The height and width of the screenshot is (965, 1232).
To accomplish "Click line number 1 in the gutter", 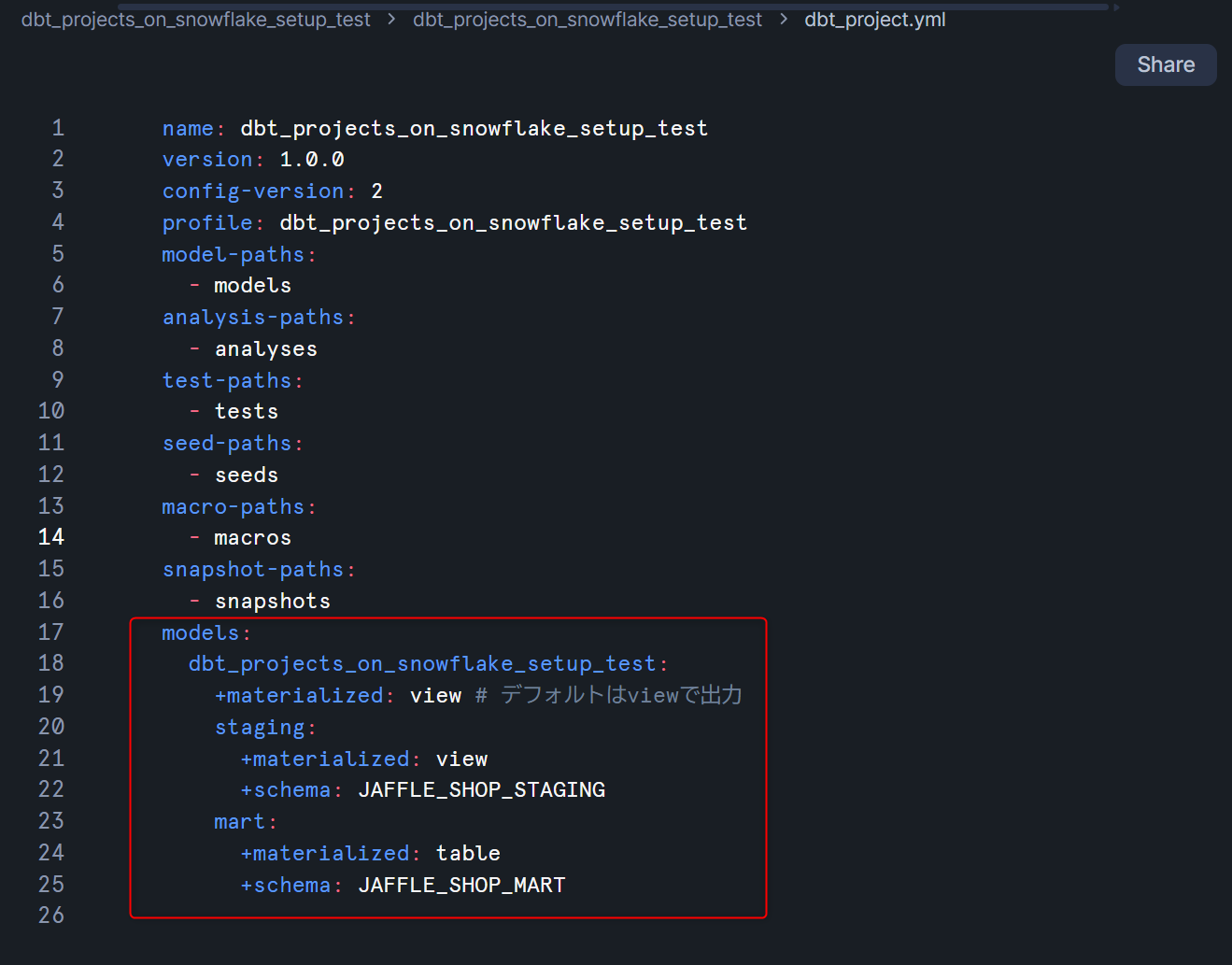I will pyautogui.click(x=58, y=128).
